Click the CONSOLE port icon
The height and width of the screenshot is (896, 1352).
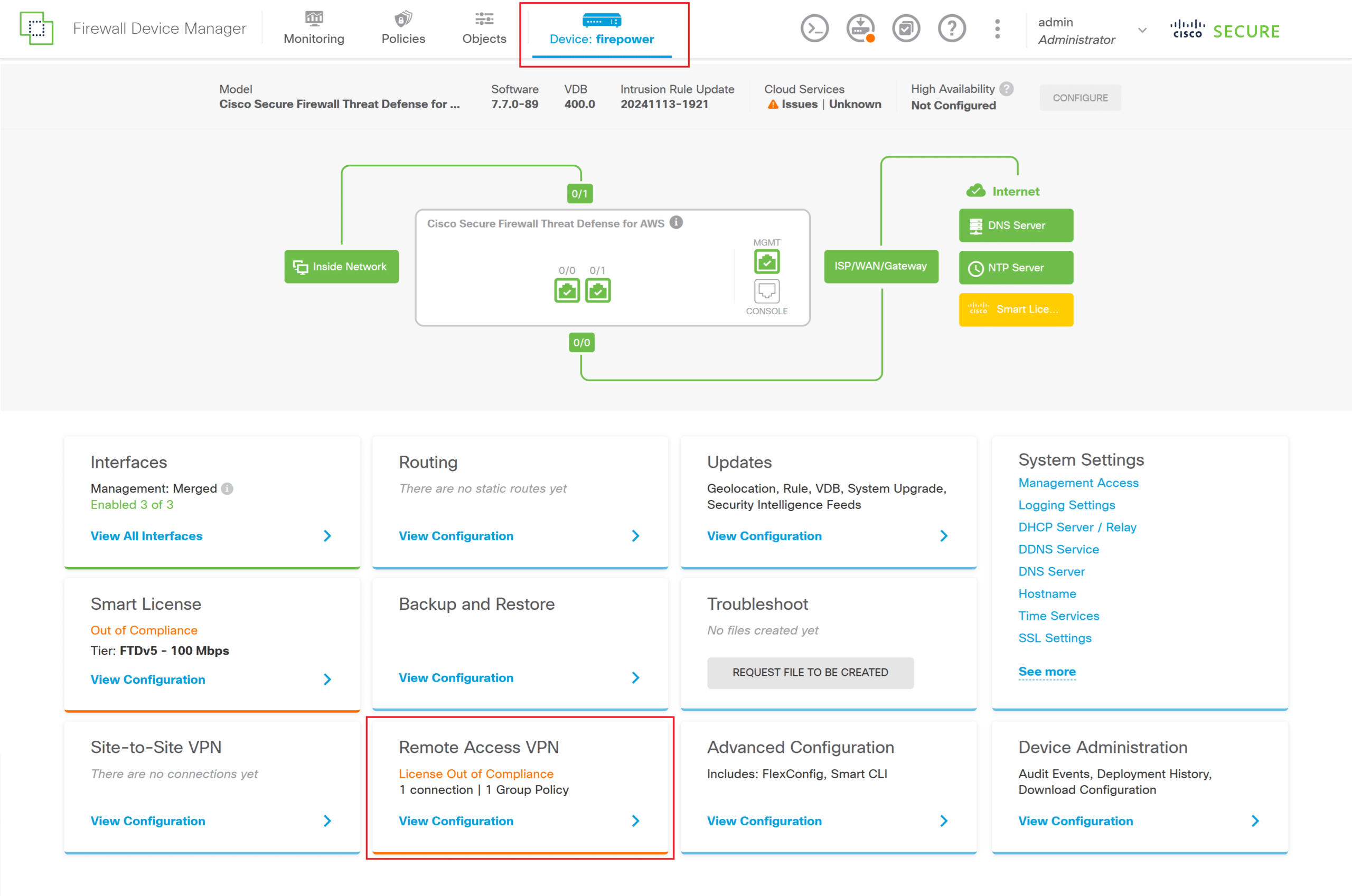coord(766,291)
